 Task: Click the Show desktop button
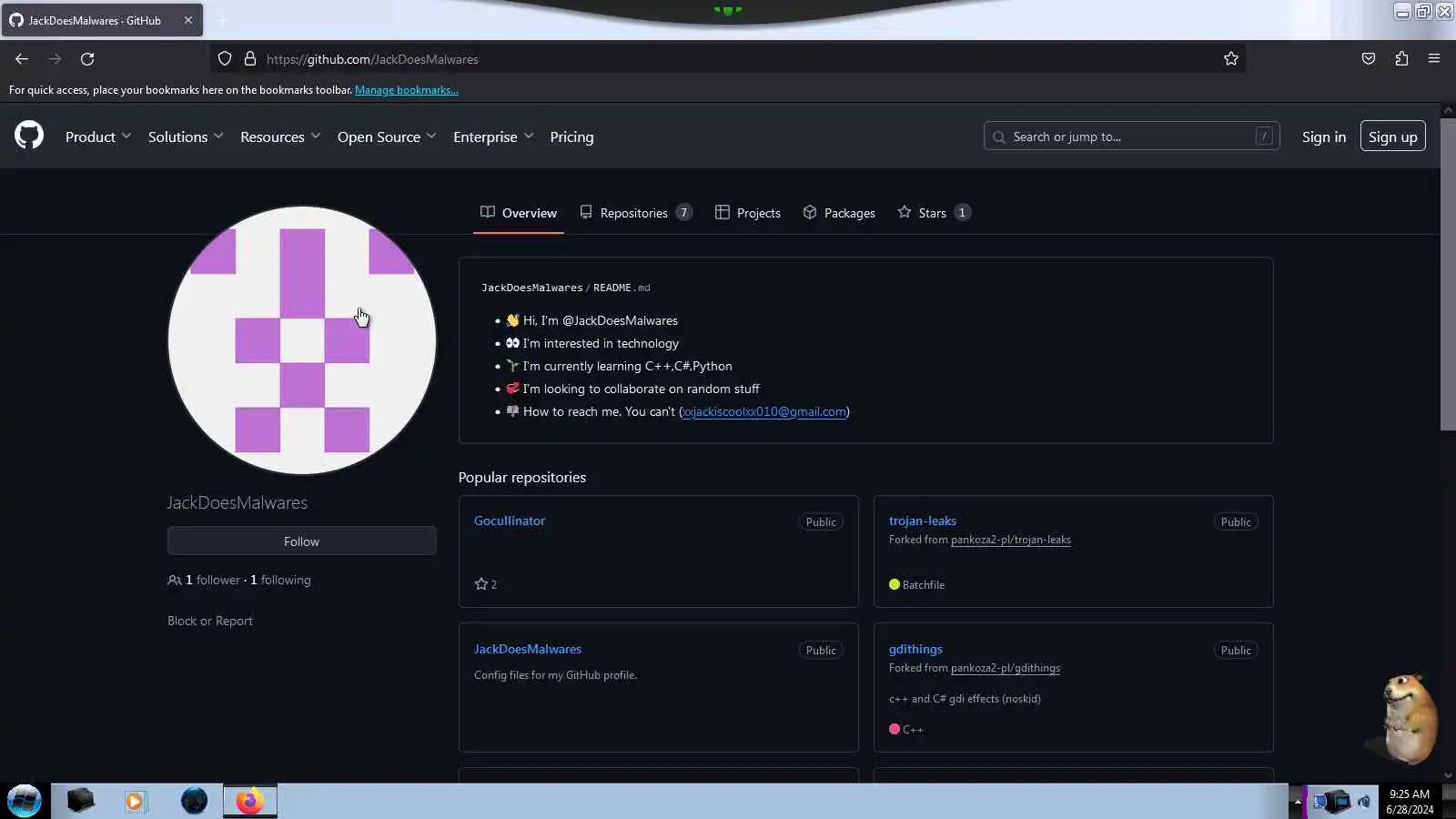pyautogui.click(x=1449, y=801)
